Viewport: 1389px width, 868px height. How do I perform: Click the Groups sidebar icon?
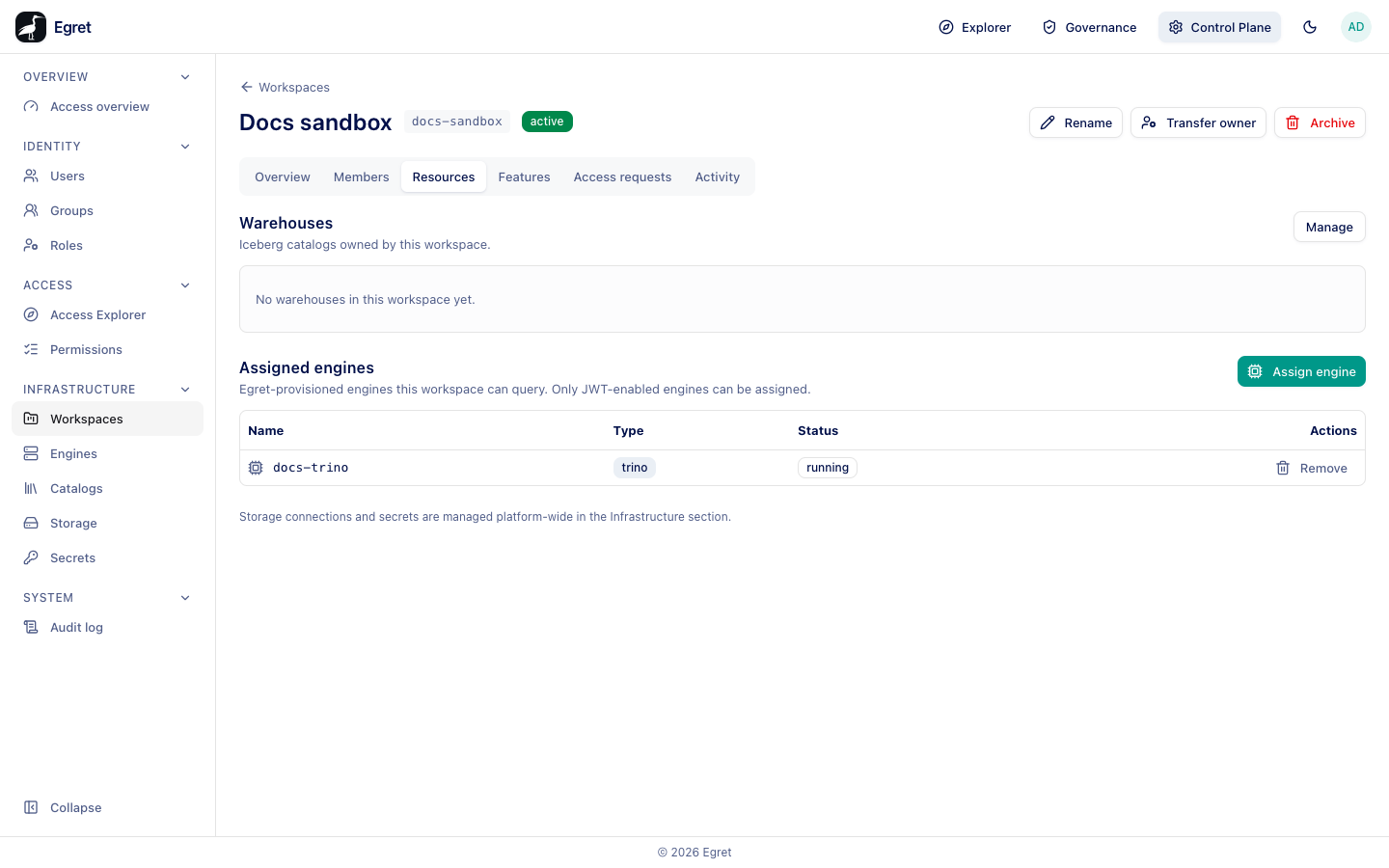click(31, 210)
